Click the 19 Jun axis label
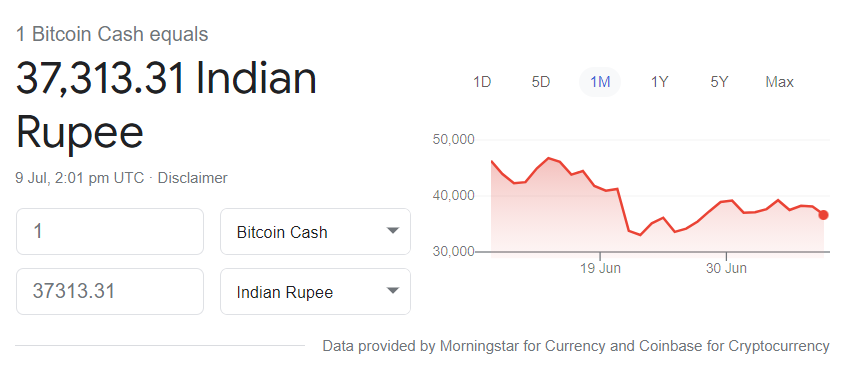This screenshot has height=377, width=850. 602,268
